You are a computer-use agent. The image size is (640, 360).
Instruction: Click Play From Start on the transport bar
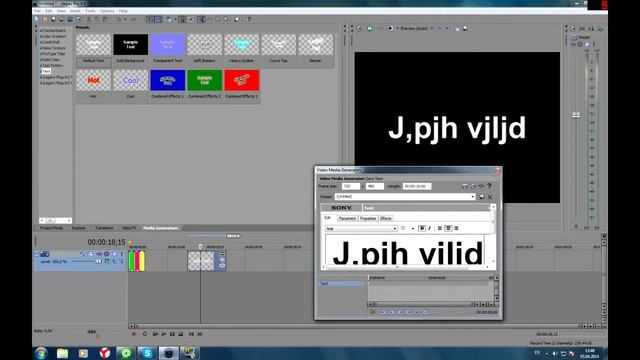[155, 334]
